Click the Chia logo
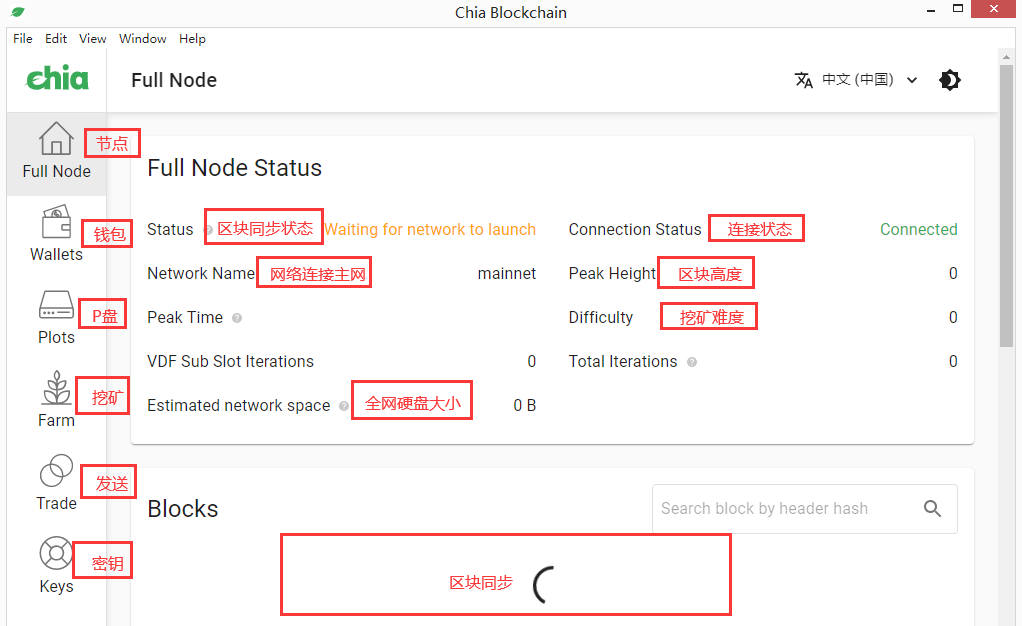The width and height of the screenshot is (1022, 626). tap(57, 79)
